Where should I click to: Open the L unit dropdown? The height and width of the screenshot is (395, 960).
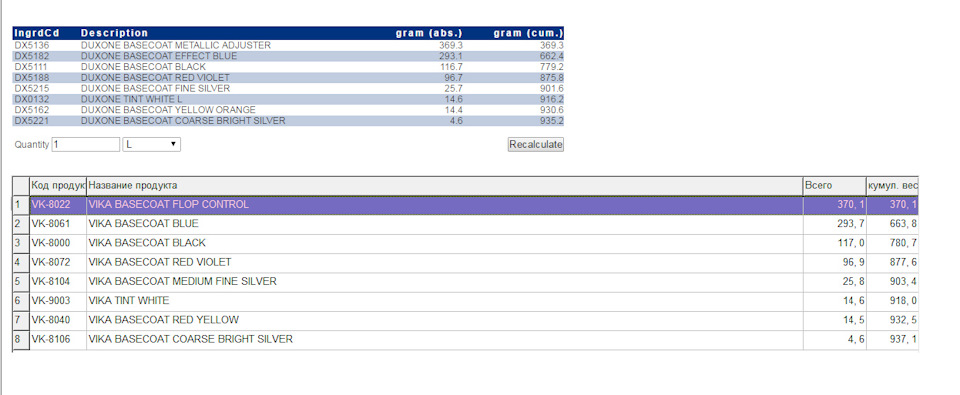152,145
